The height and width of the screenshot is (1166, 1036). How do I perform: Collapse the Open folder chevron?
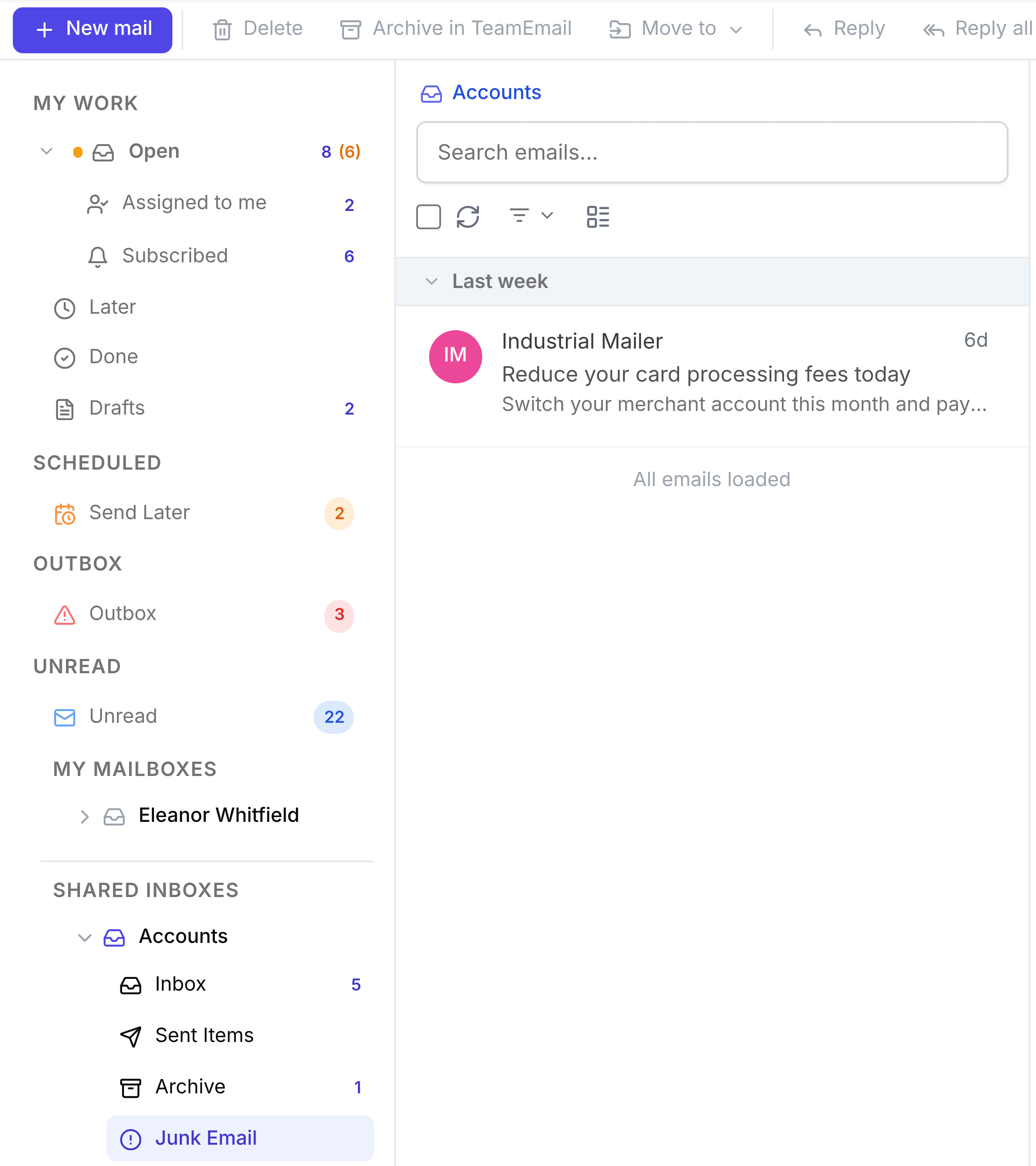pos(47,151)
